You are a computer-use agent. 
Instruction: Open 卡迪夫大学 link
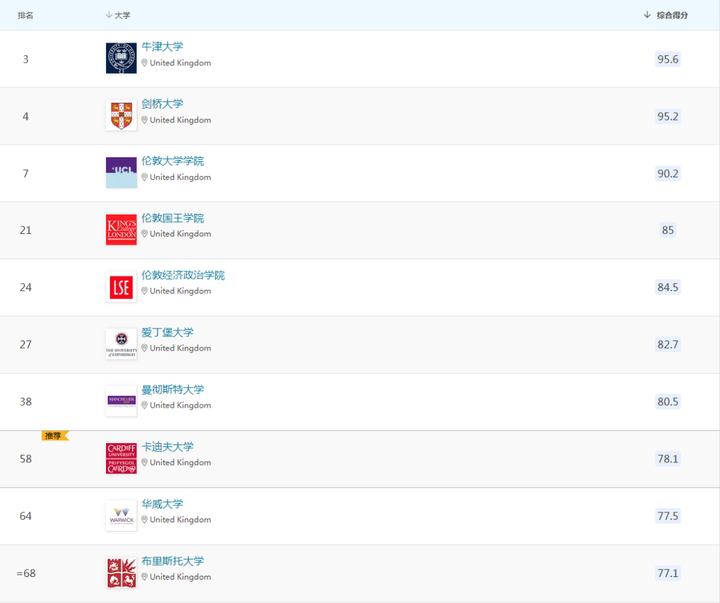[x=168, y=446]
